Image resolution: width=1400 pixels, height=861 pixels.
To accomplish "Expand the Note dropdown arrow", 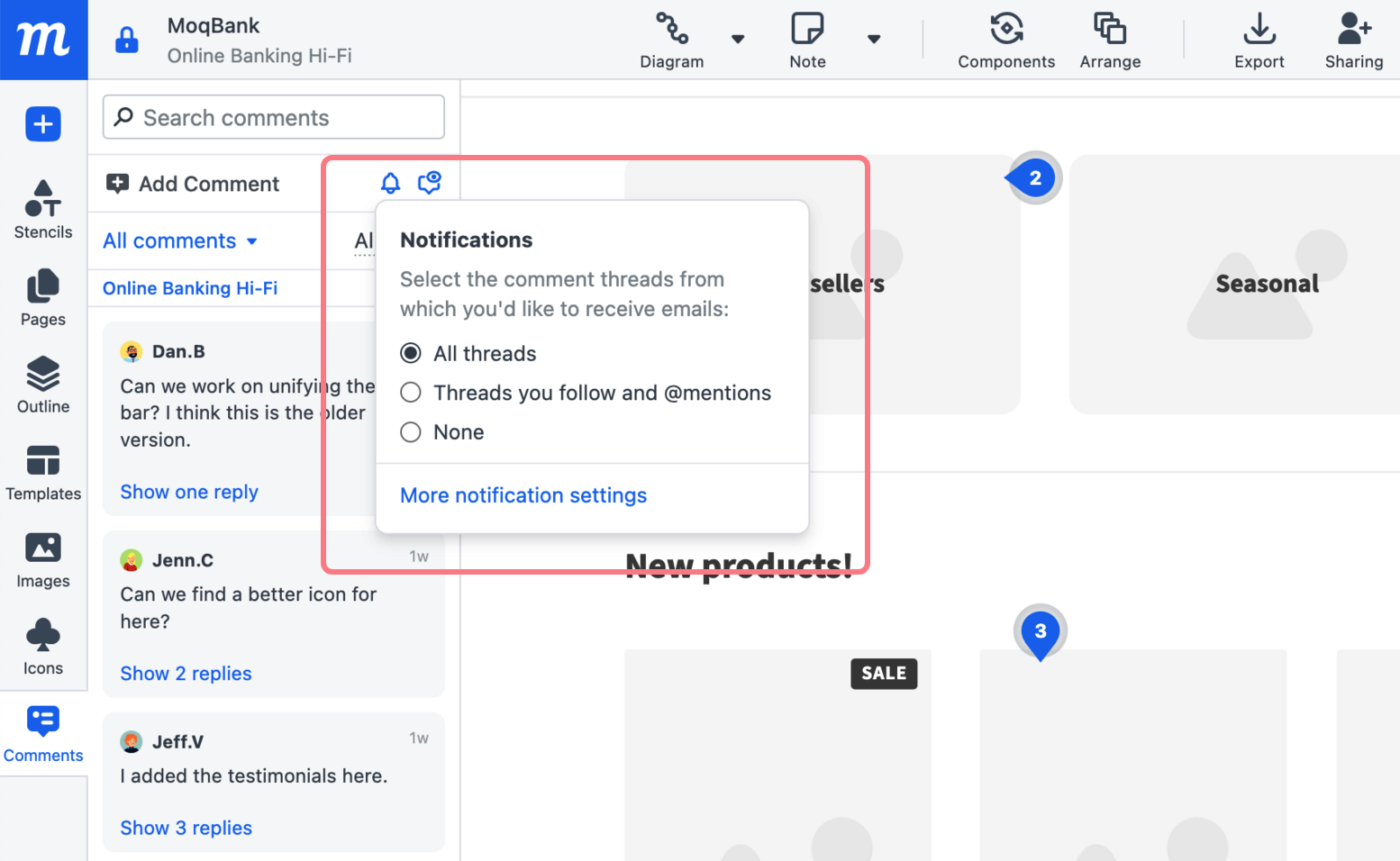I will click(x=874, y=40).
